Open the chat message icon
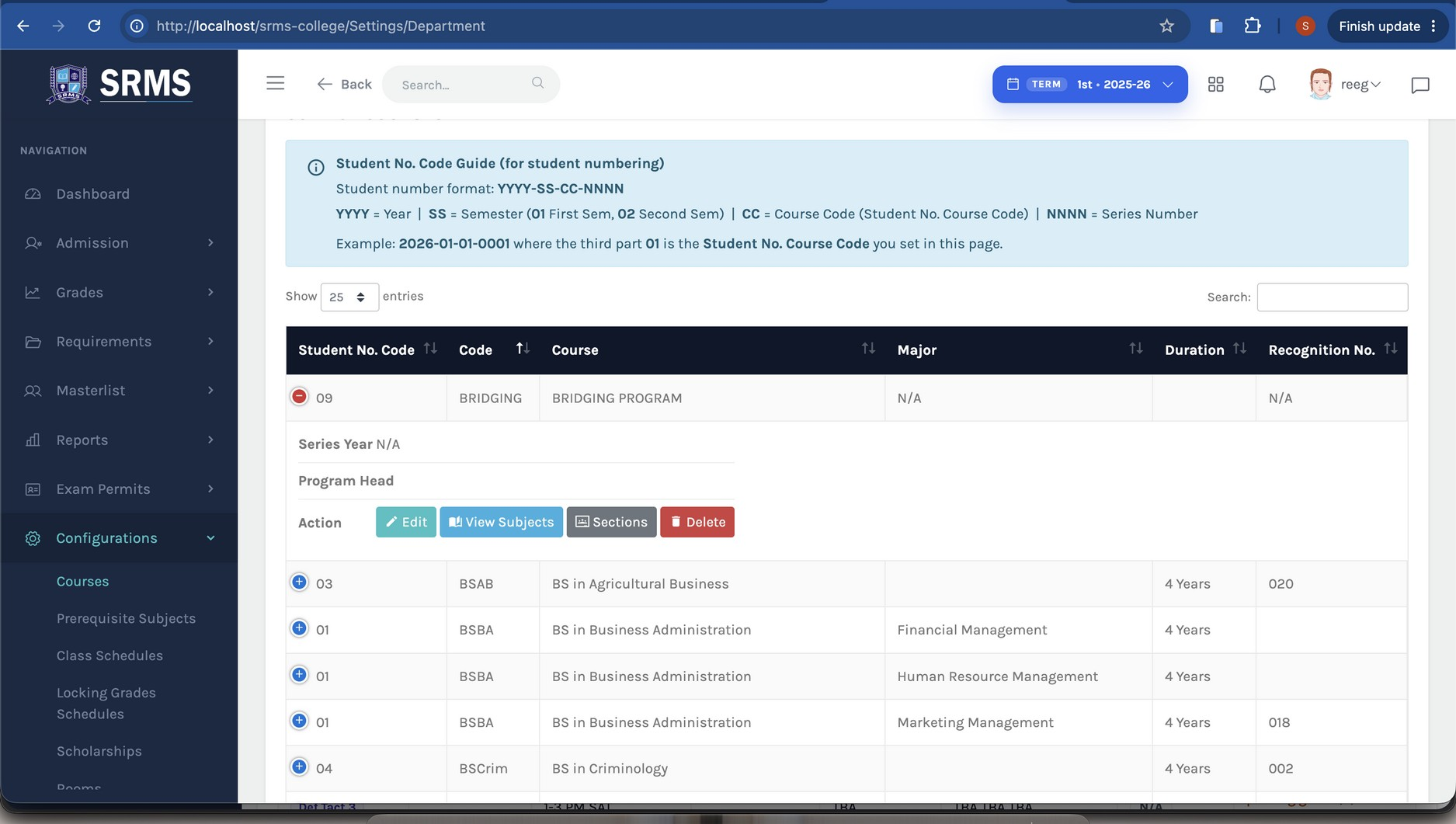Viewport: 1456px width, 824px height. pos(1420,85)
